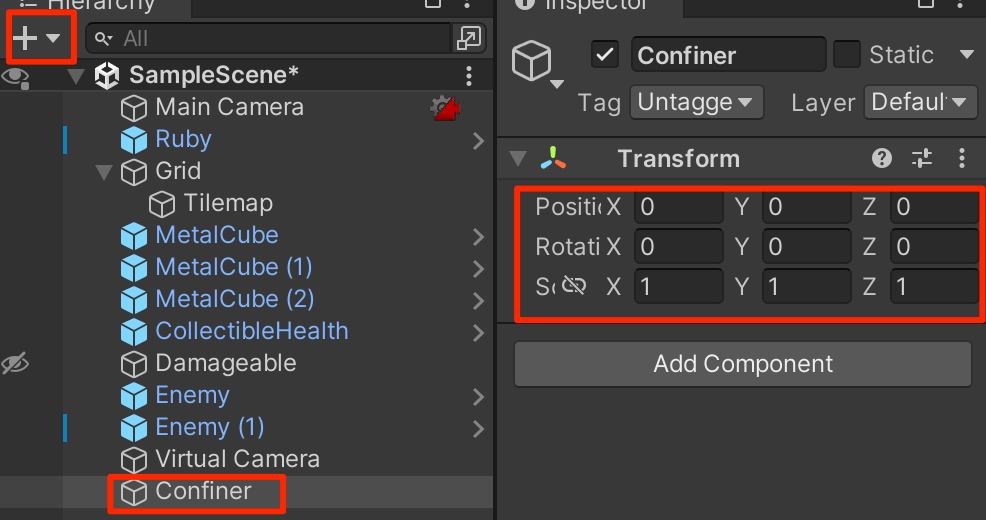Select Virtual Camera in the Hierarchy
The image size is (986, 520).
[237, 460]
